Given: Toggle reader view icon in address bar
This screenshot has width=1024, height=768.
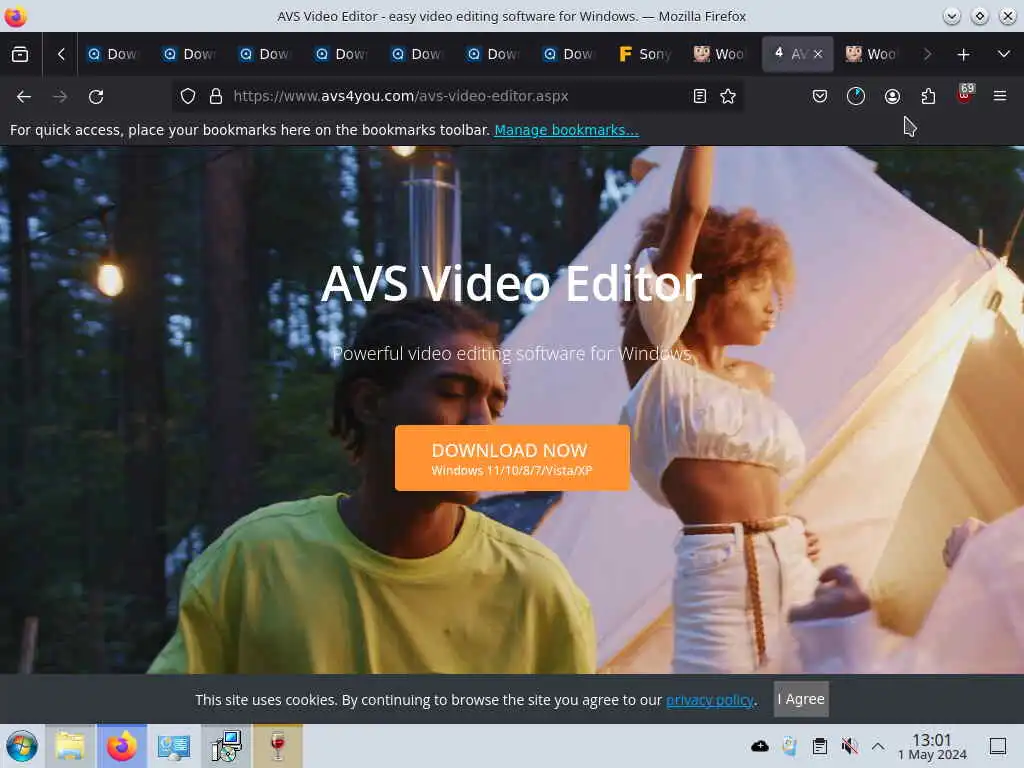Looking at the screenshot, I should [x=699, y=97].
